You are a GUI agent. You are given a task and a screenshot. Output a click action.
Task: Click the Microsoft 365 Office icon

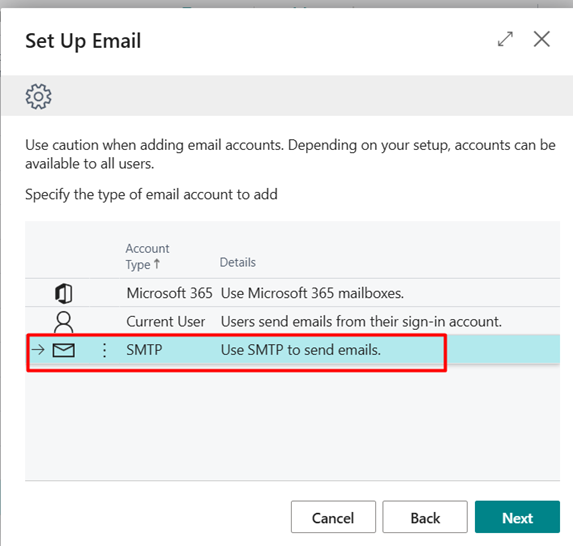pyautogui.click(x=64, y=293)
